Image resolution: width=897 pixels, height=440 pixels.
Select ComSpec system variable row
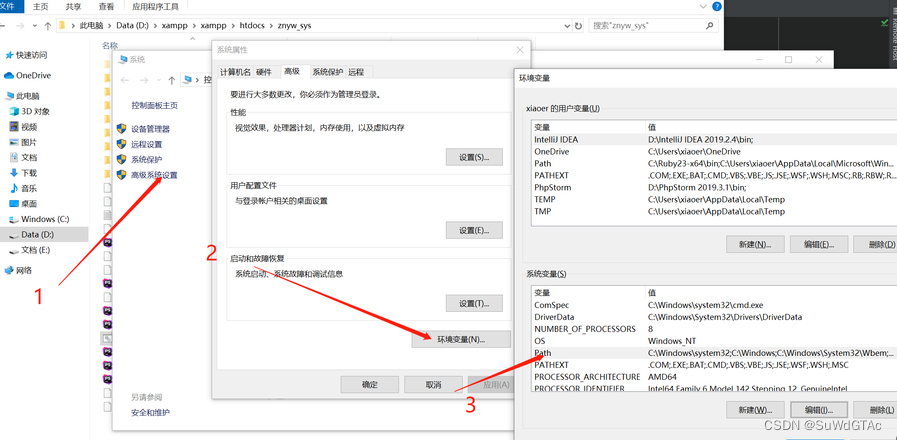click(714, 305)
